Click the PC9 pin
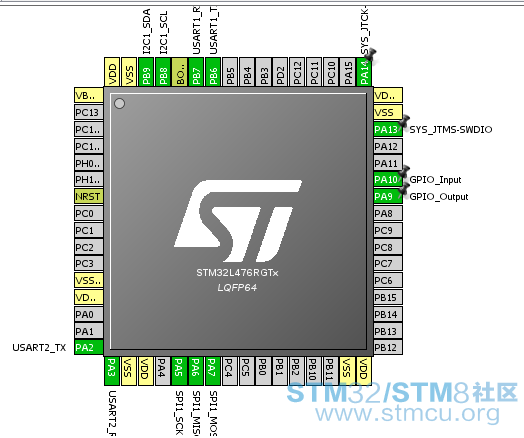This screenshot has width=524, height=438. tap(388, 230)
